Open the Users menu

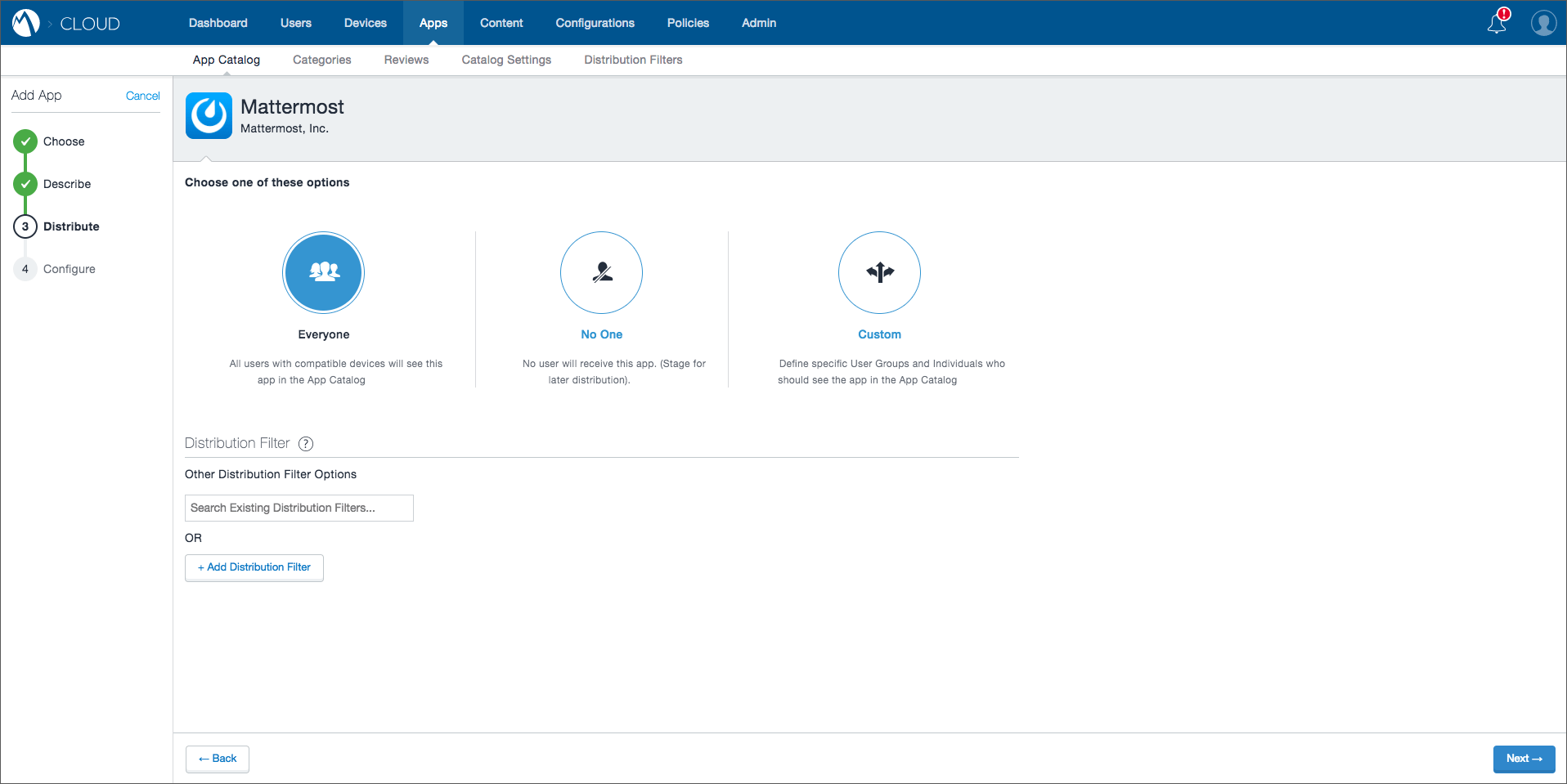pos(296,23)
